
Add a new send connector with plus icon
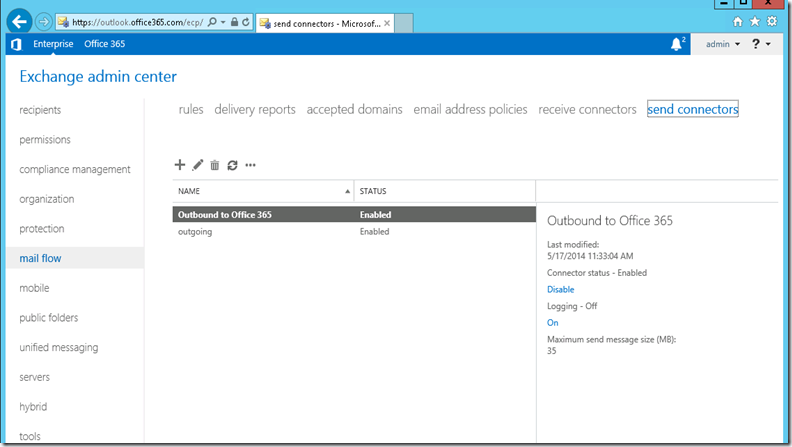click(x=180, y=165)
